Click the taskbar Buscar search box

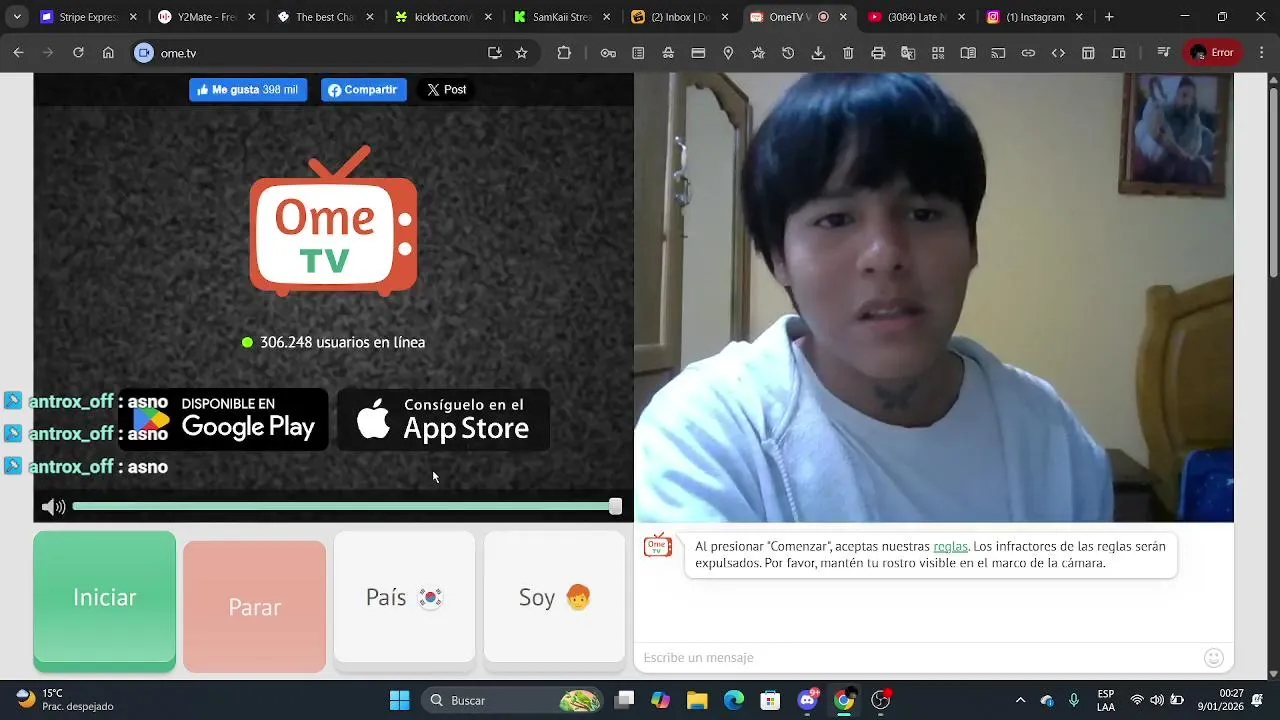pos(512,700)
